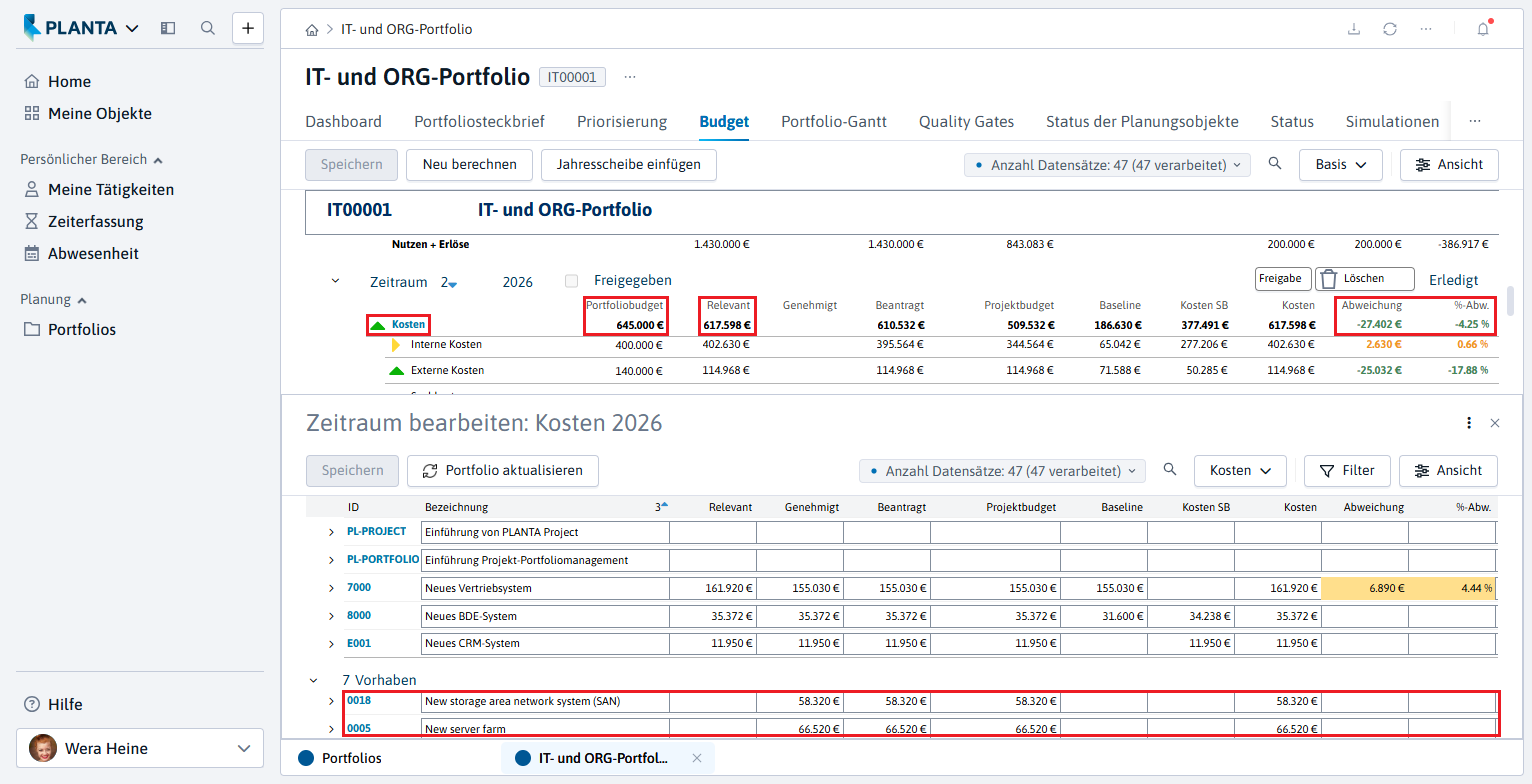
Task: Open Zeiterfassung from the sidebar
Action: [x=84, y=222]
